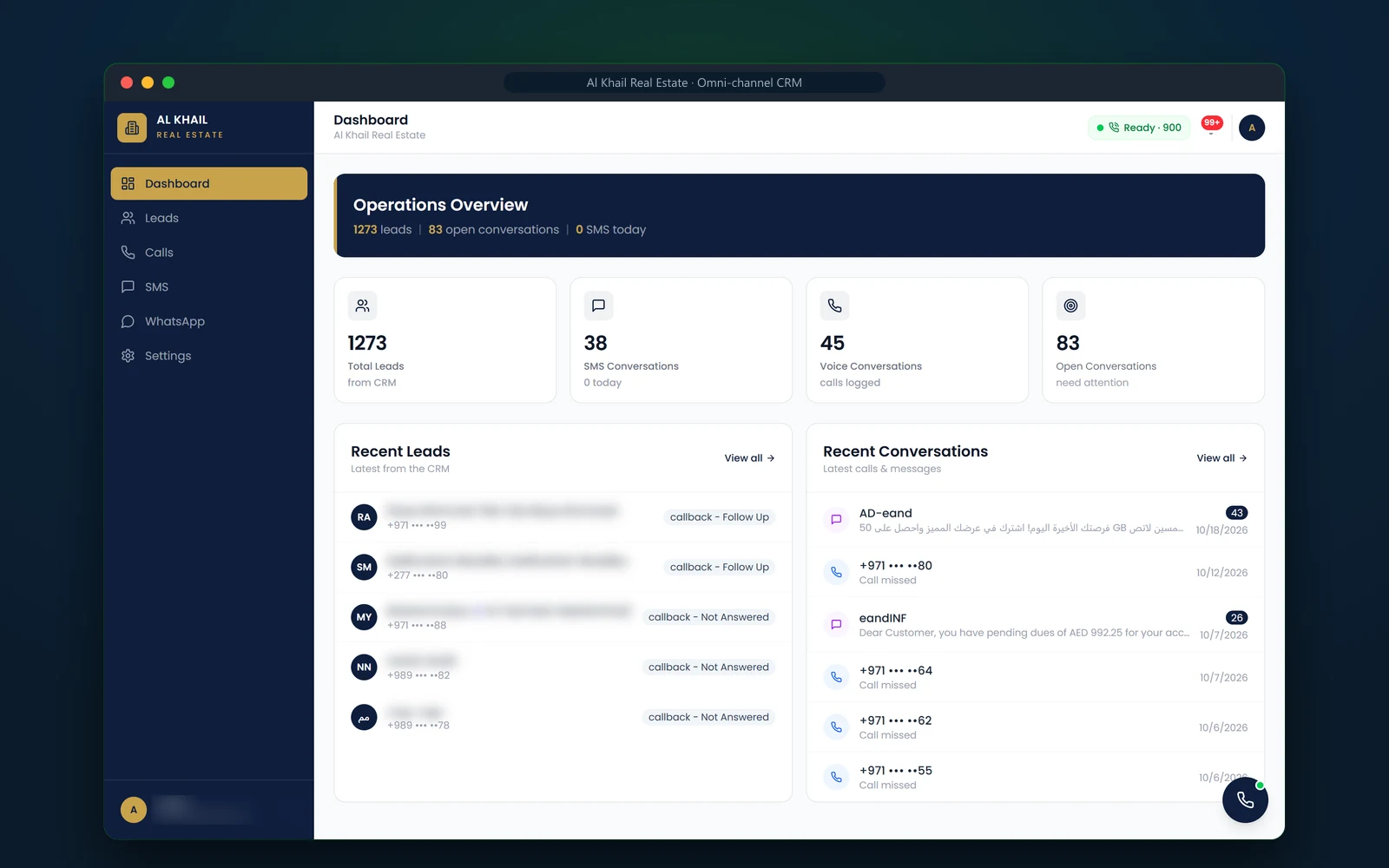
Task: Open the SMS section
Action: click(209, 286)
